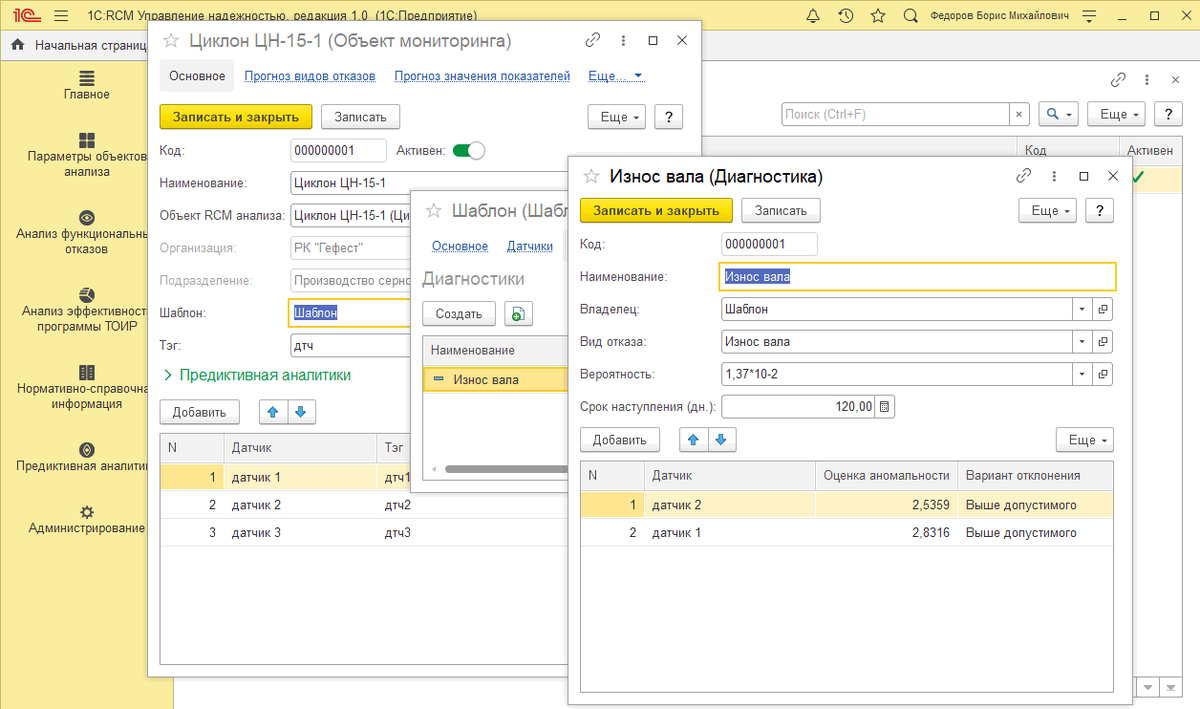Open notifications bell in title bar
The image size is (1200, 709).
tap(813, 16)
